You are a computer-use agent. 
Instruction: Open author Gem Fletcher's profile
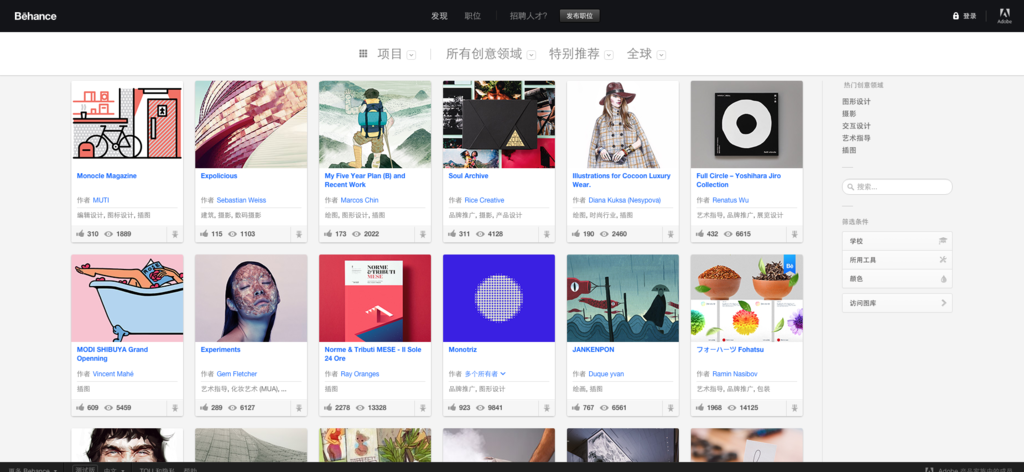pyautogui.click(x=236, y=373)
